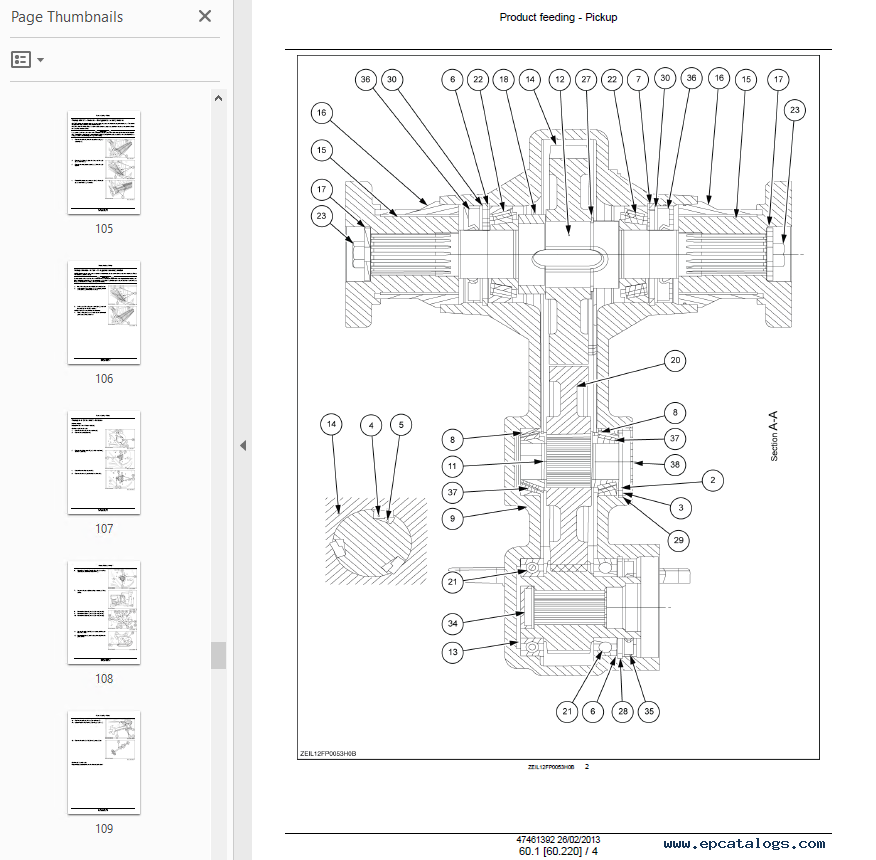Open page 107 thumbnail

click(104, 463)
